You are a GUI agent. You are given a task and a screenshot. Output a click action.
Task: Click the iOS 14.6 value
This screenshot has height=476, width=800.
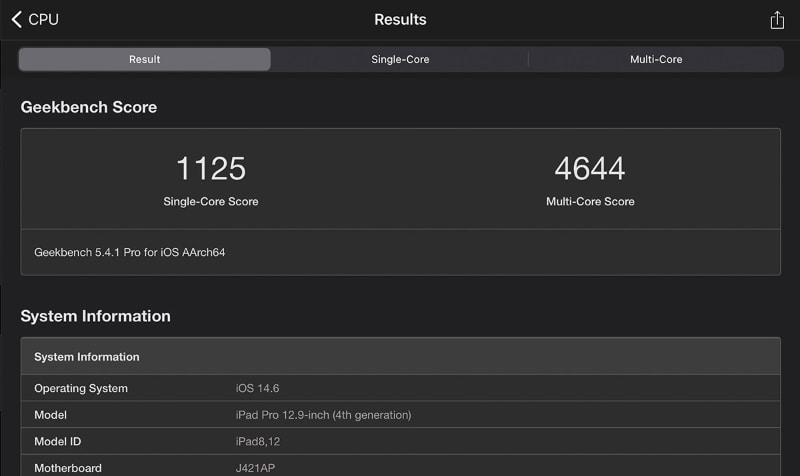[257, 388]
